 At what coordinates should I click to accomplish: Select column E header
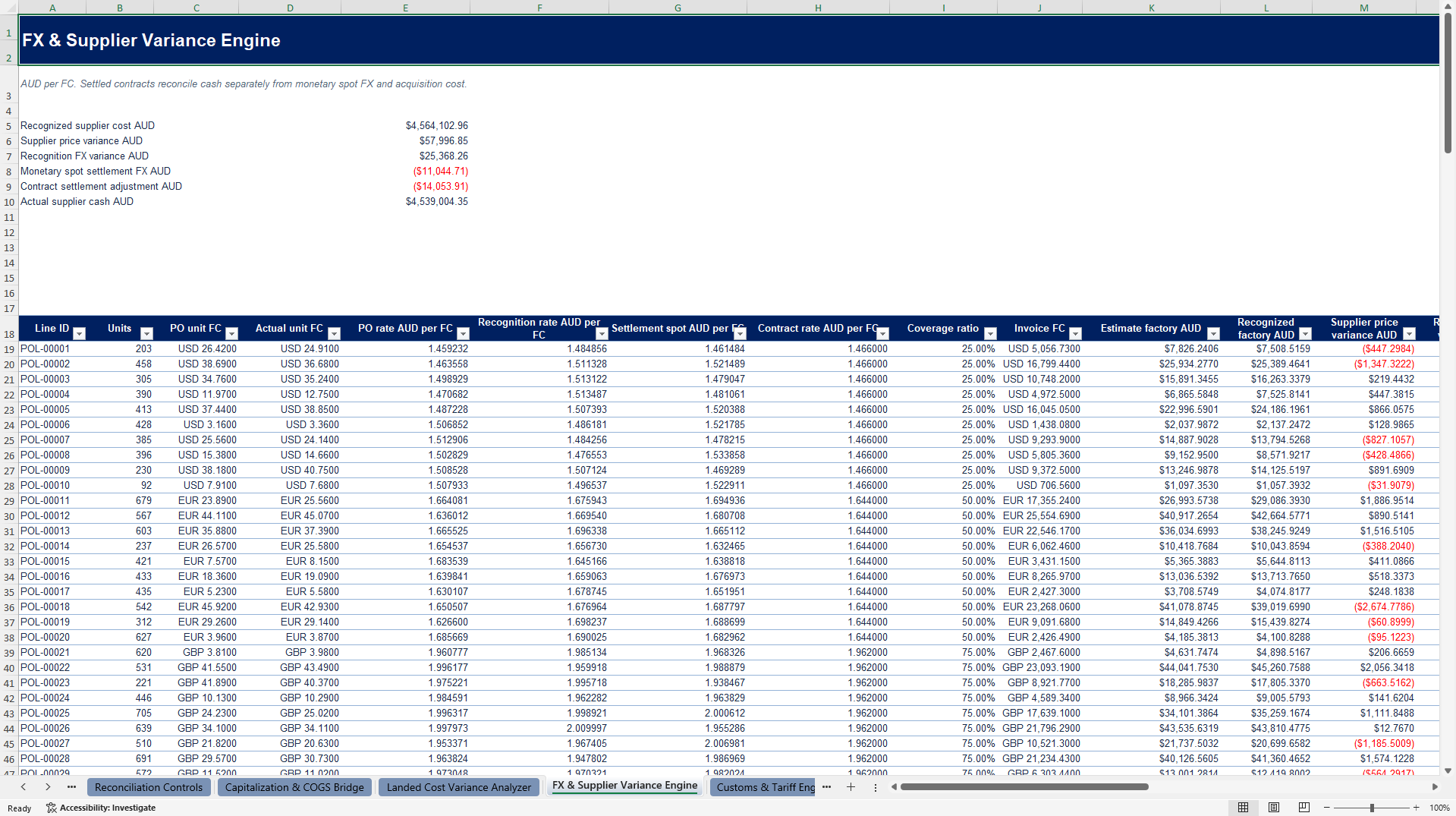tap(405, 8)
